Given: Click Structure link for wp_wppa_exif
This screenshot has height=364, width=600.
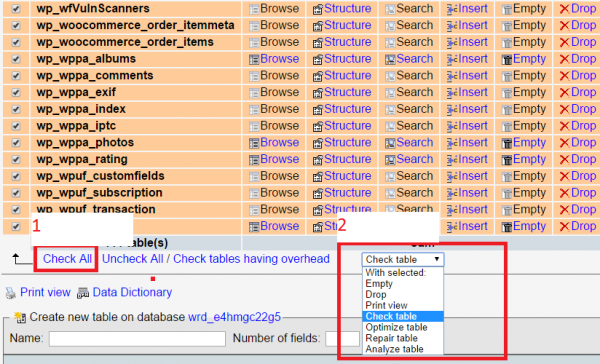Looking at the screenshot, I should [347, 92].
